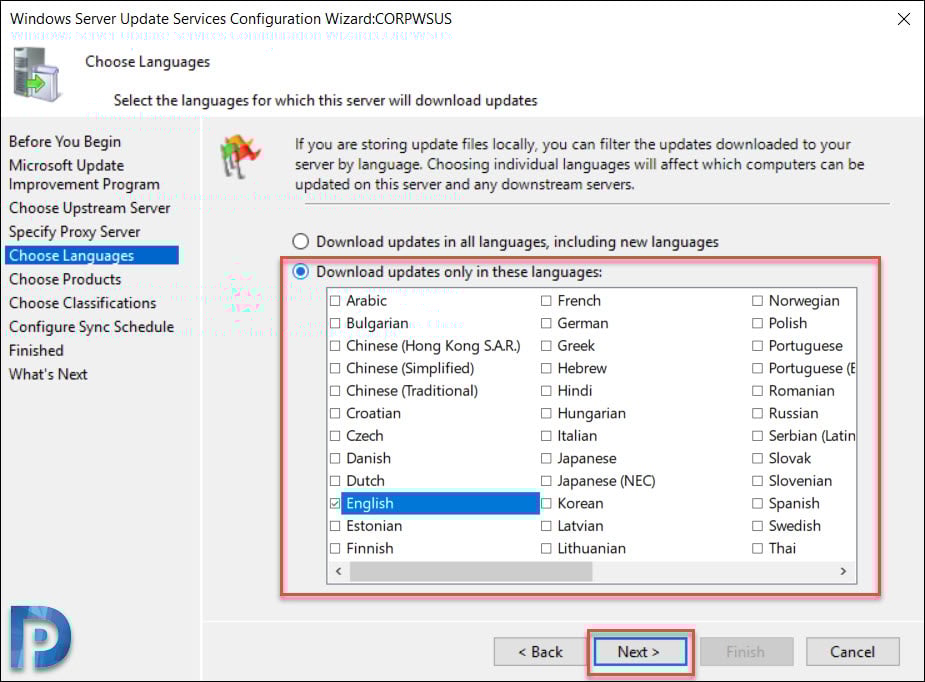925x682 pixels.
Task: Check the Portuguese language checkbox
Action: [x=757, y=346]
